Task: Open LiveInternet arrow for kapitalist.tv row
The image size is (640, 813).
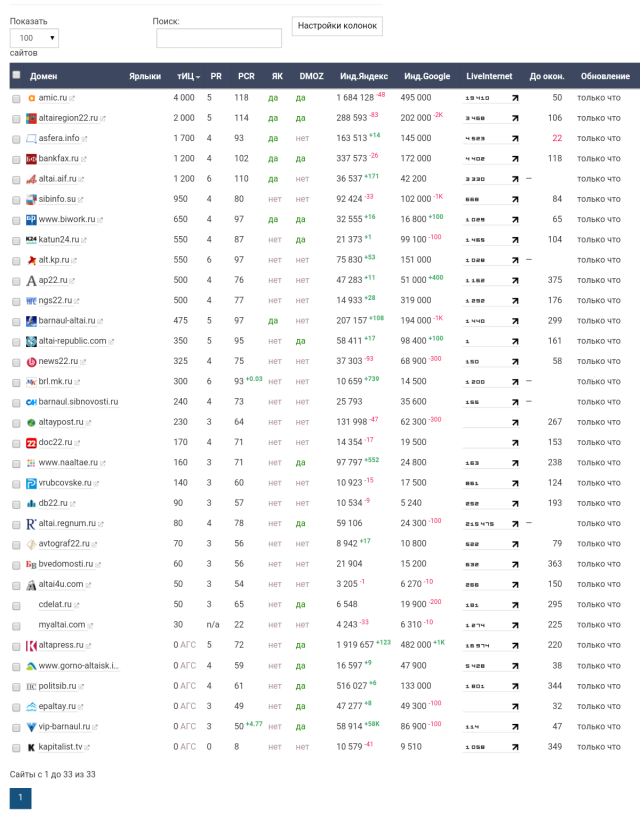Action: pos(515,747)
